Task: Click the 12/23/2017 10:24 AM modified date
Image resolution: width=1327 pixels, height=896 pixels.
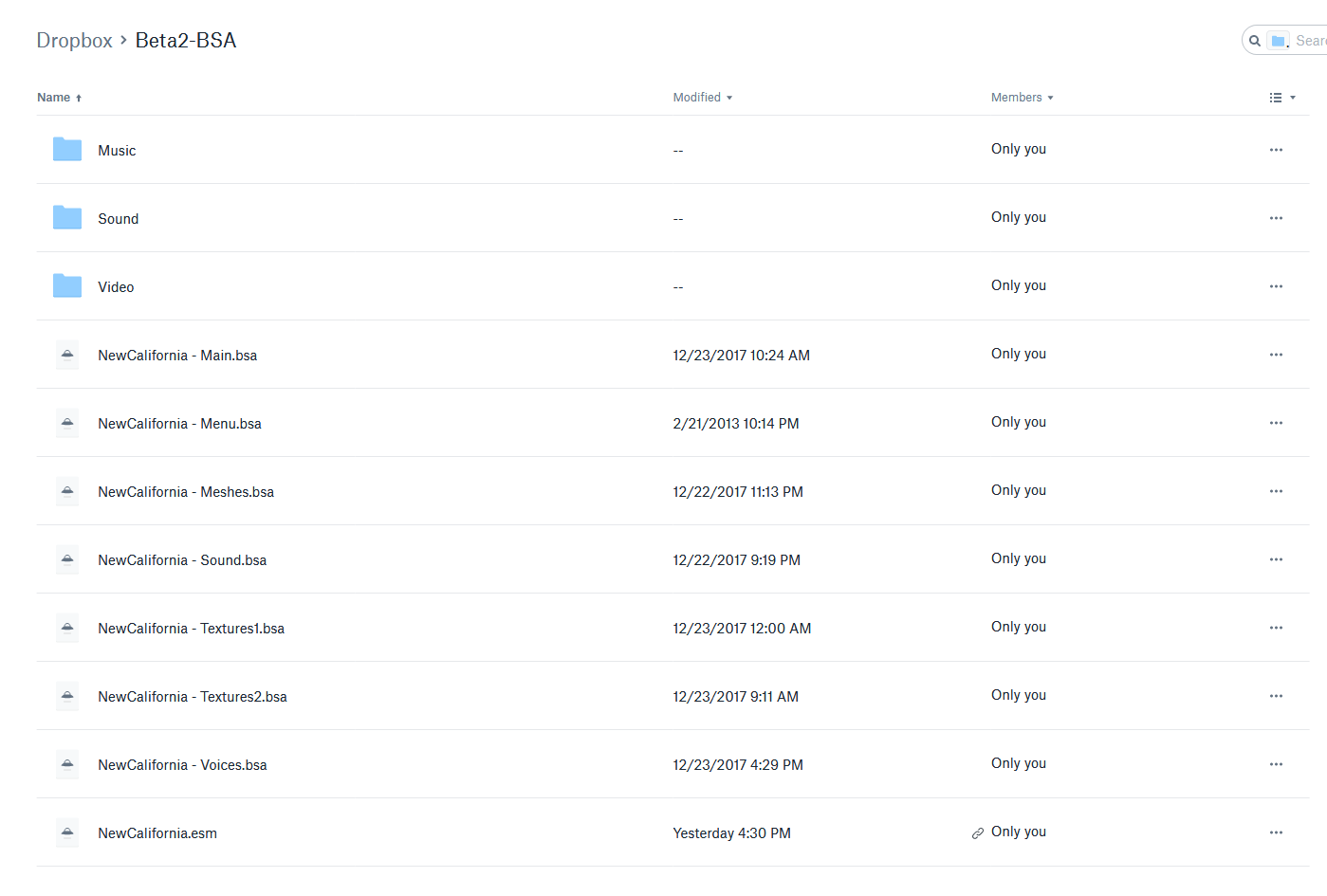Action: 741,356
